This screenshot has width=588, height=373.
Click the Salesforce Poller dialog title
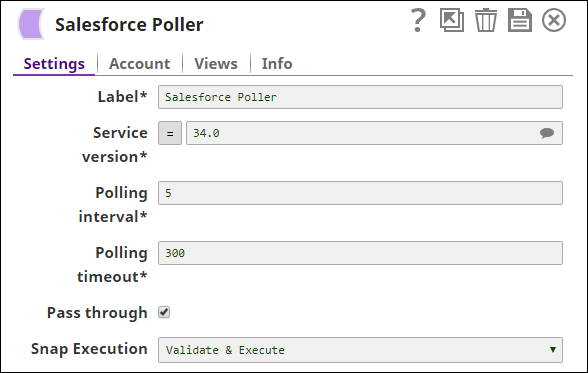tap(129, 25)
